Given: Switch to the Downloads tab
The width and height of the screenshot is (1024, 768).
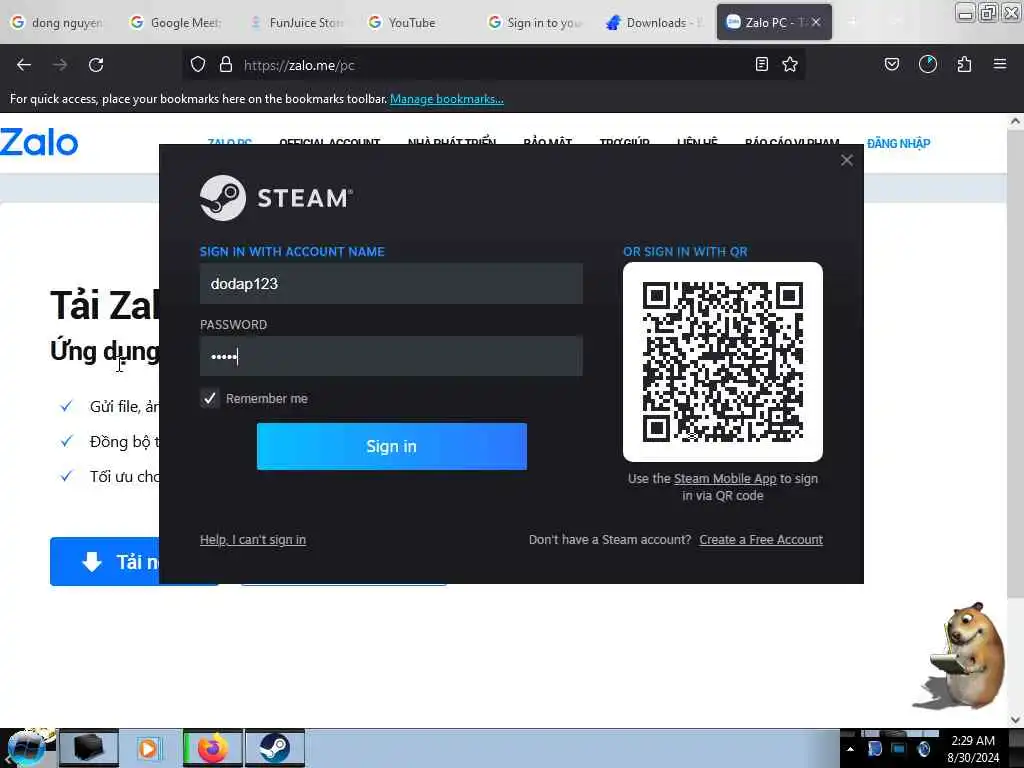Looking at the screenshot, I should pos(655,22).
